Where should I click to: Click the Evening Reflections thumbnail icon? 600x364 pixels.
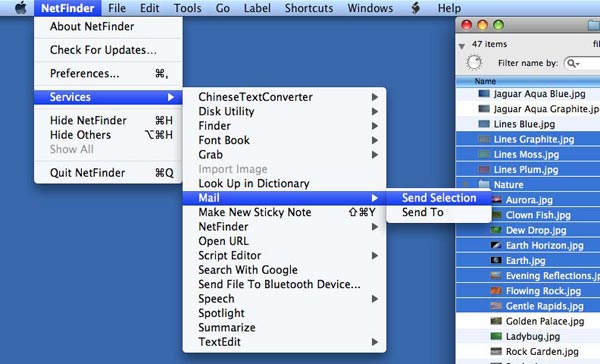point(496,276)
